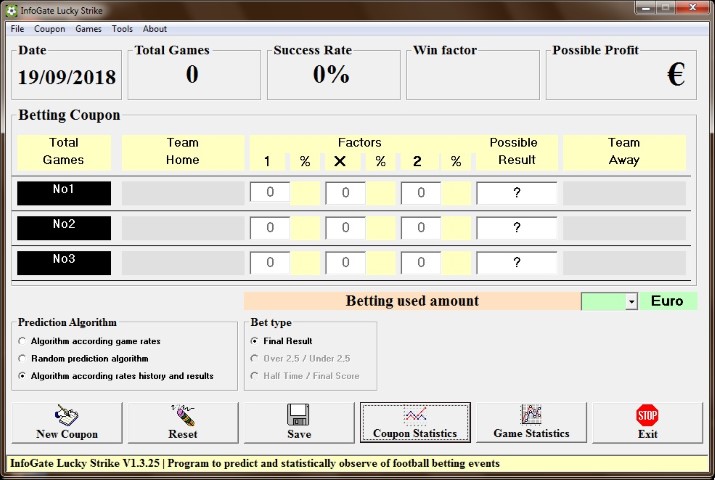Click the InfoGate app icon in title bar
715x480 pixels.
[12, 9]
